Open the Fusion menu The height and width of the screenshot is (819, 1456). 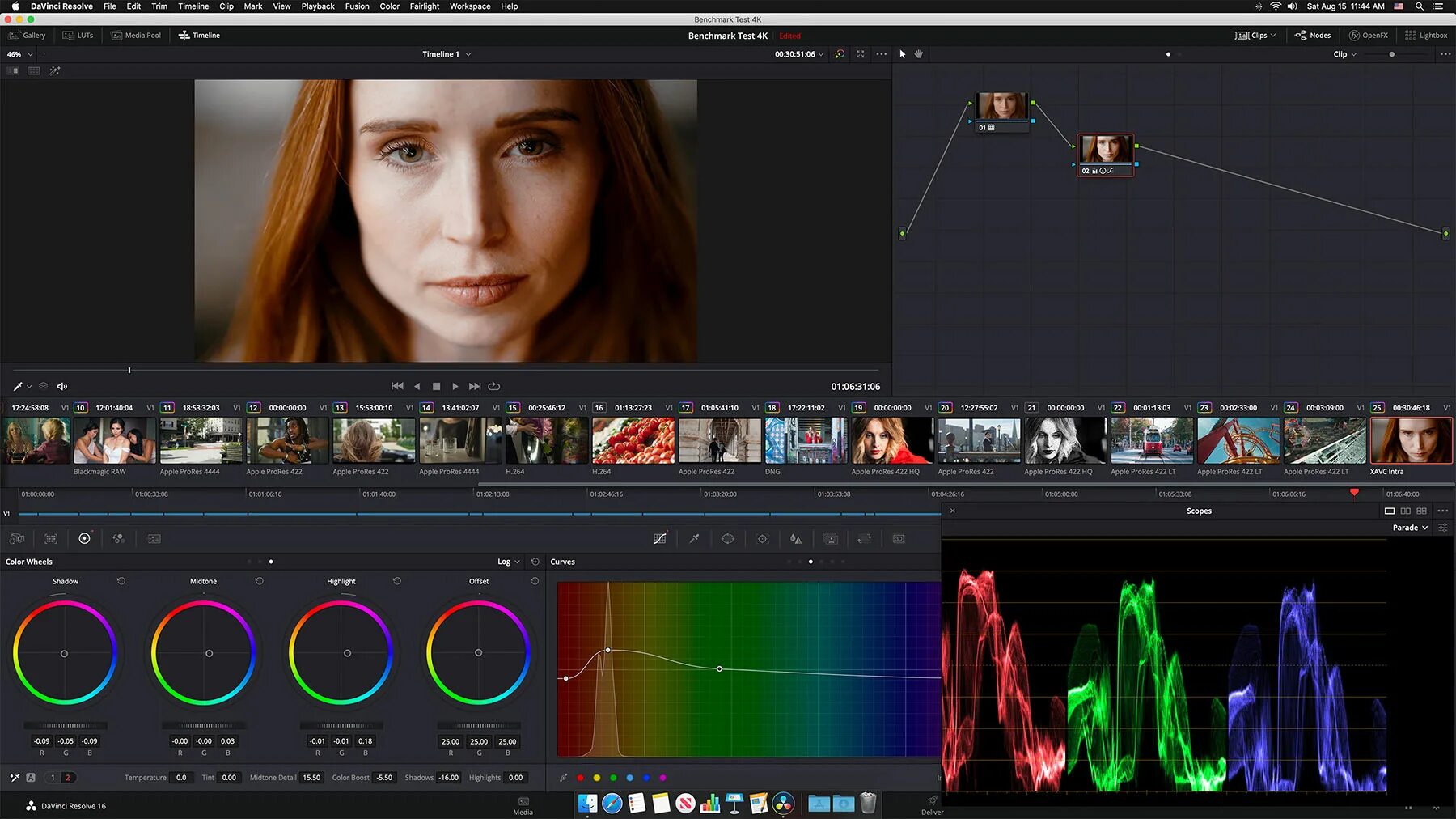pos(357,6)
